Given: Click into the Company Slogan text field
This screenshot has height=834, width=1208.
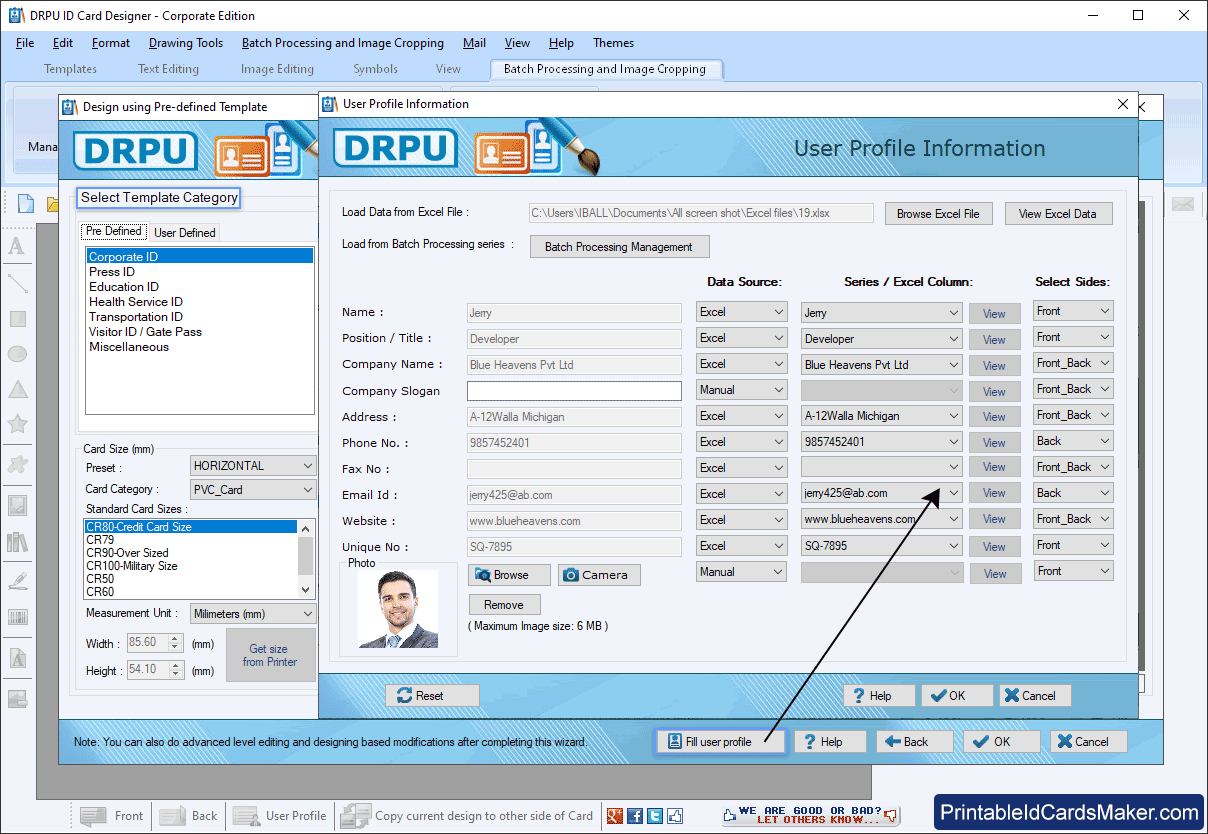Looking at the screenshot, I should point(574,391).
